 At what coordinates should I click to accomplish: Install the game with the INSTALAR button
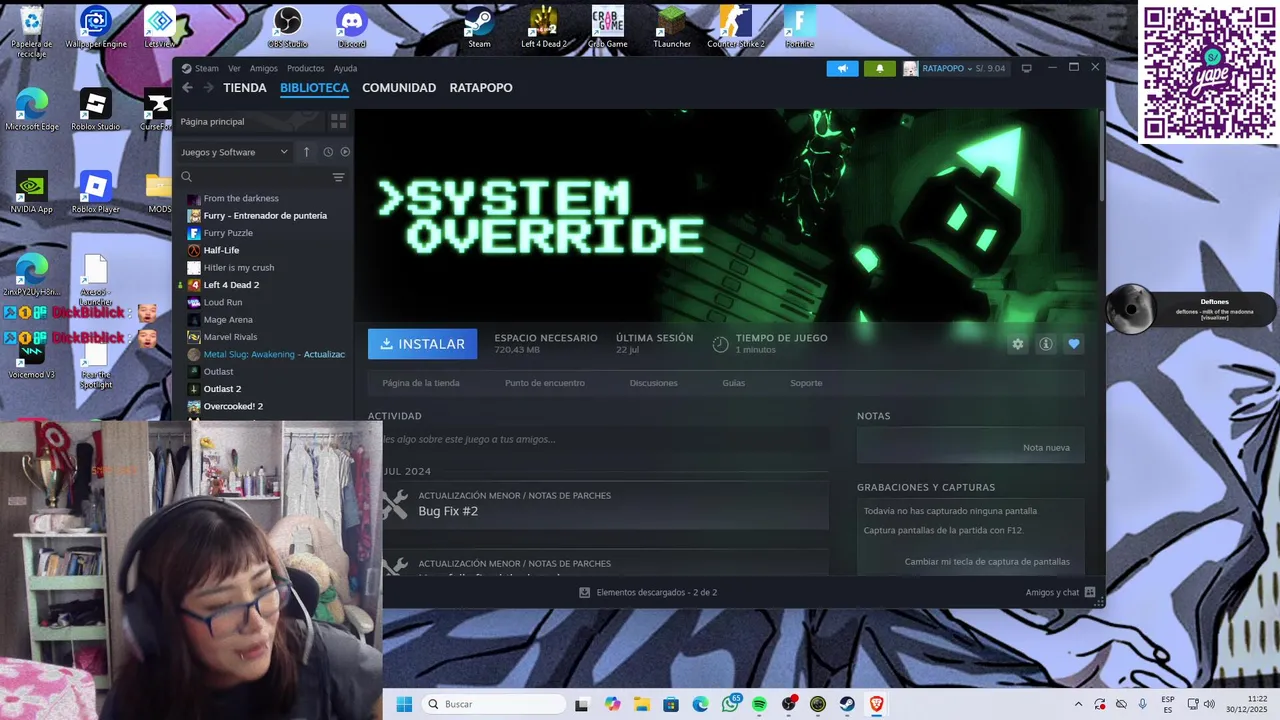[x=422, y=344]
